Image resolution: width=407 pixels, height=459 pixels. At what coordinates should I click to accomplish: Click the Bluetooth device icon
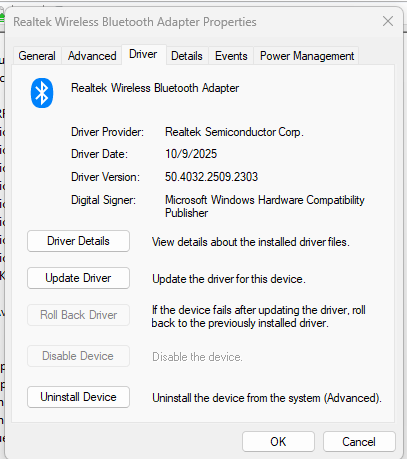[x=42, y=93]
